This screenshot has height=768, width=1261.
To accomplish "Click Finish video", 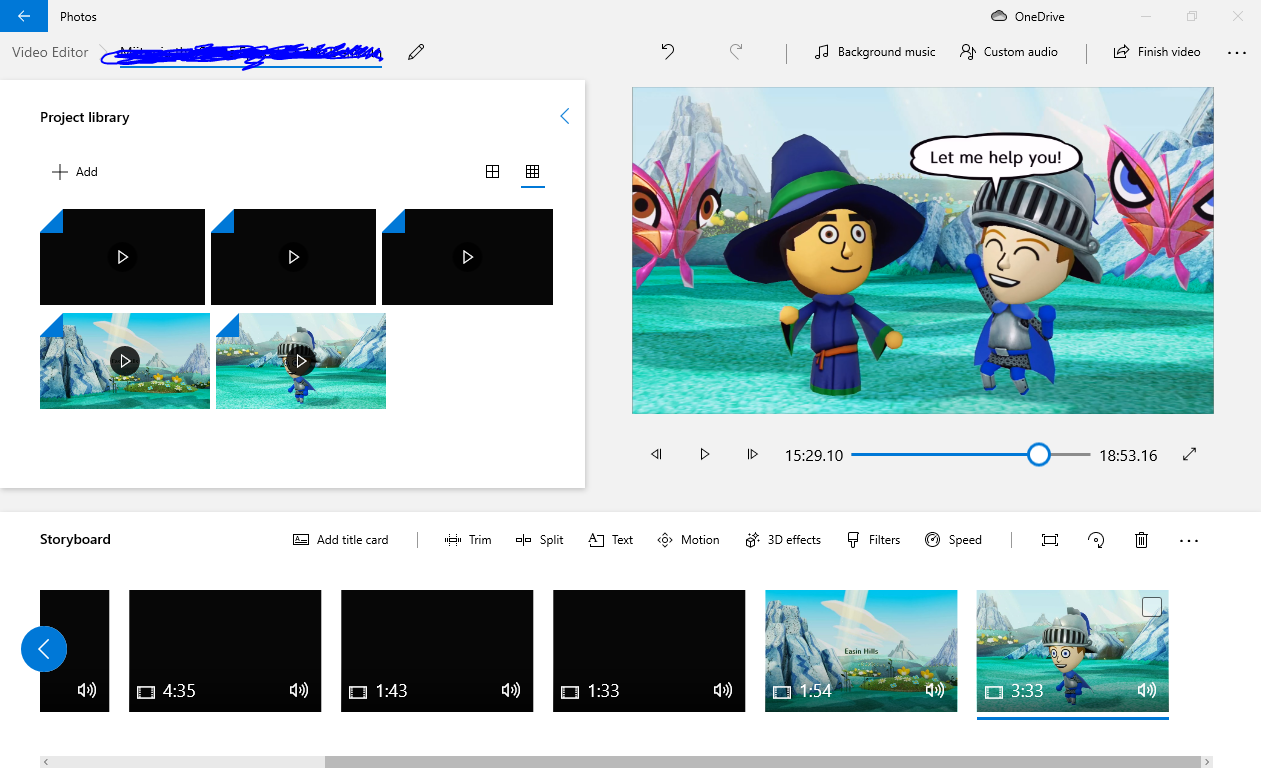I will click(1157, 52).
